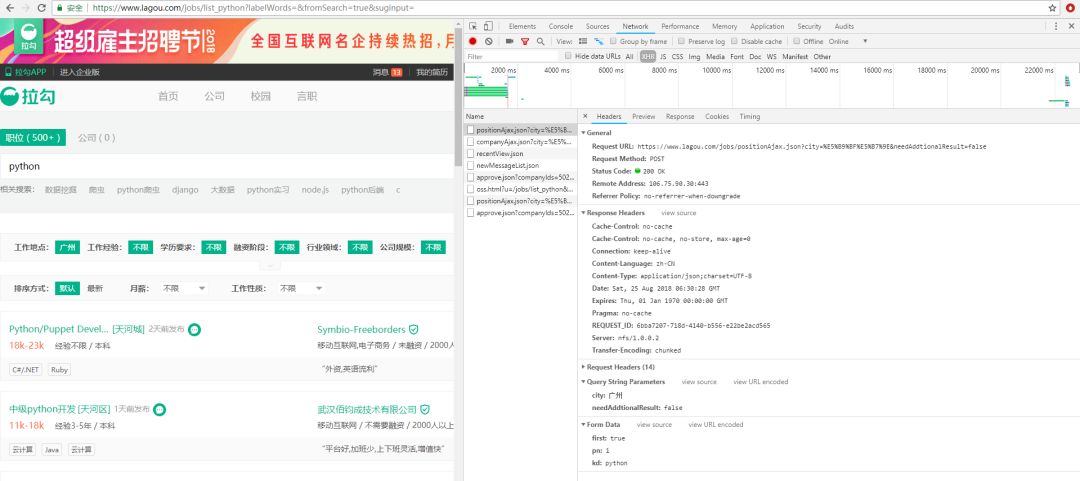Expand more filters with the small handle

click(269, 265)
